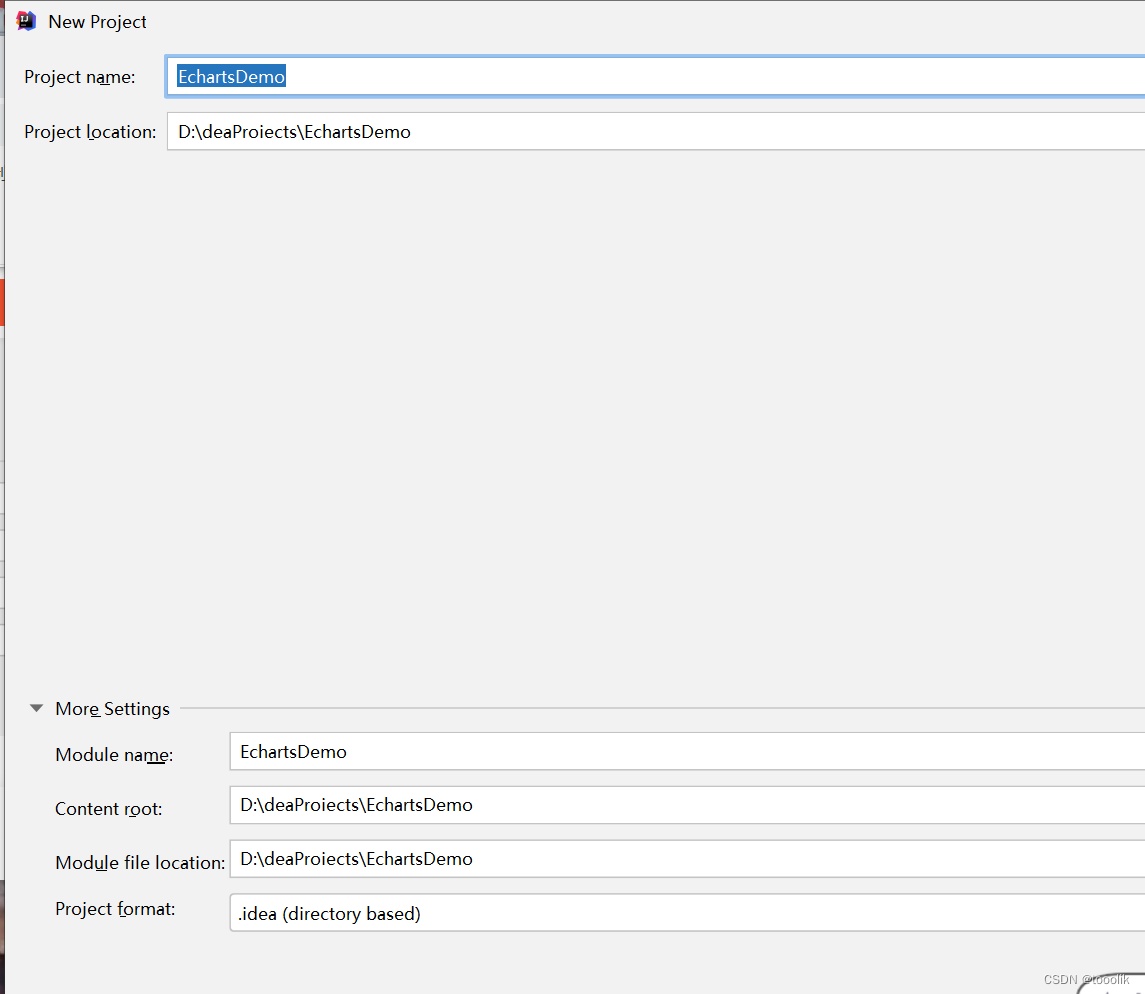This screenshot has width=1145, height=994.
Task: Click the Module file location label
Action: [140, 863]
